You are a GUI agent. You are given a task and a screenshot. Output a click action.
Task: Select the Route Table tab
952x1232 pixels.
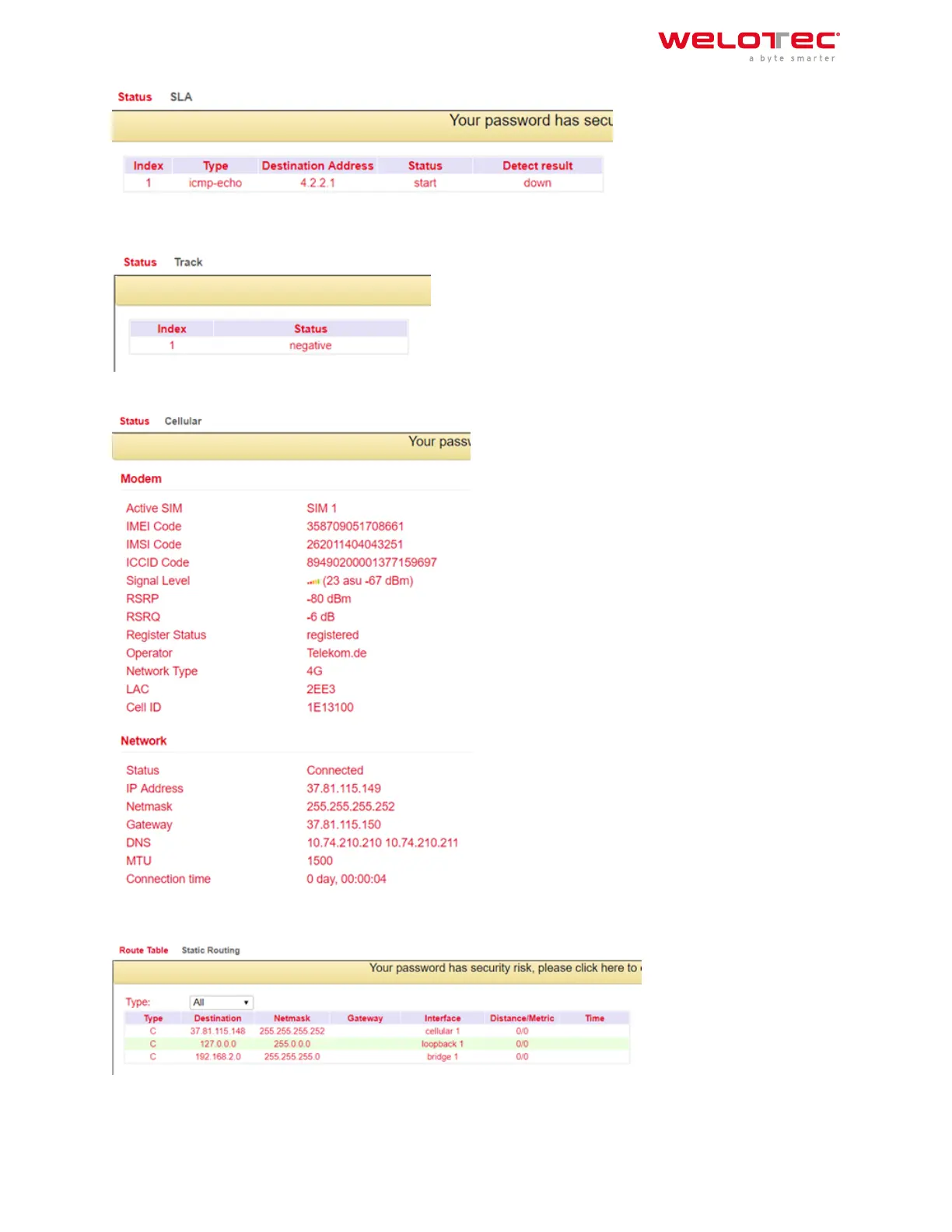click(144, 950)
